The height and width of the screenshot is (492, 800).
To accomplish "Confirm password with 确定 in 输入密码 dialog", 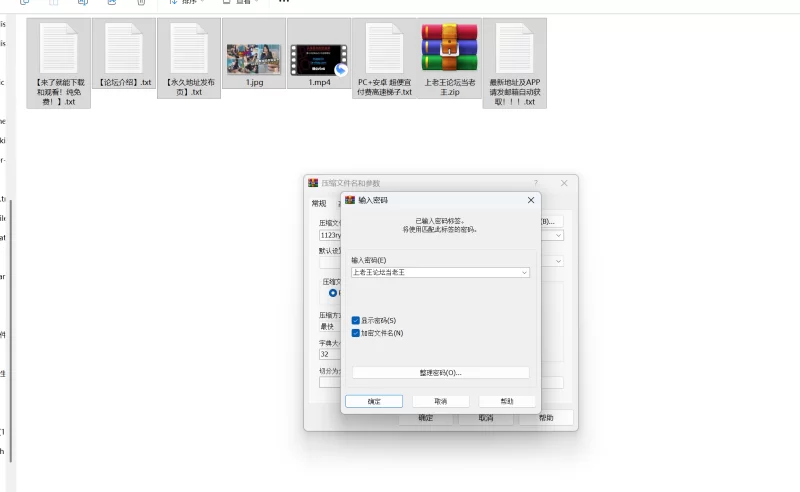I will tap(374, 401).
